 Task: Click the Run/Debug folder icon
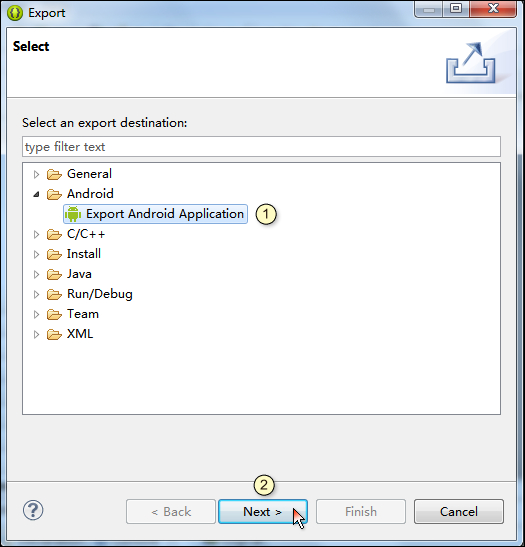[54, 294]
